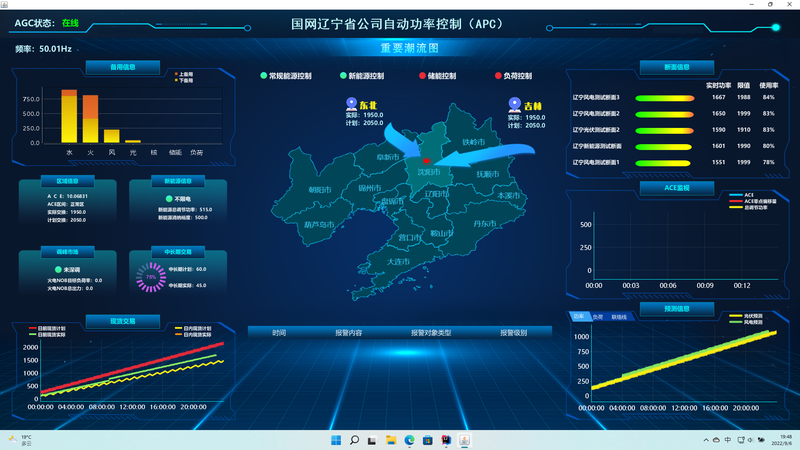The height and width of the screenshot is (450, 800).
Task: Toggle the 风电预测 legend entry
Action: pos(746,322)
